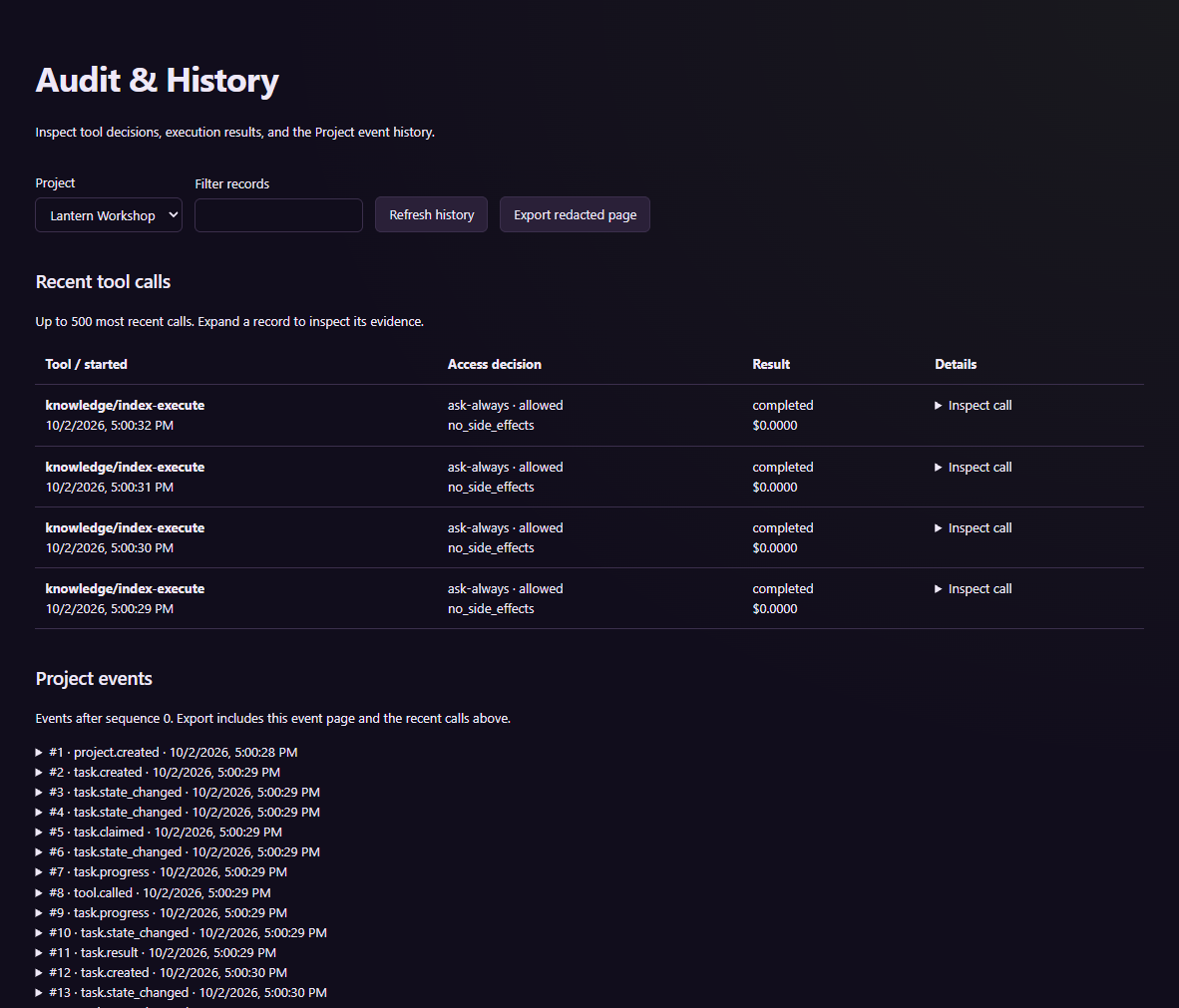Viewport: 1179px width, 1008px height.
Task: Expand event #7 task.progress
Action: (x=161, y=872)
